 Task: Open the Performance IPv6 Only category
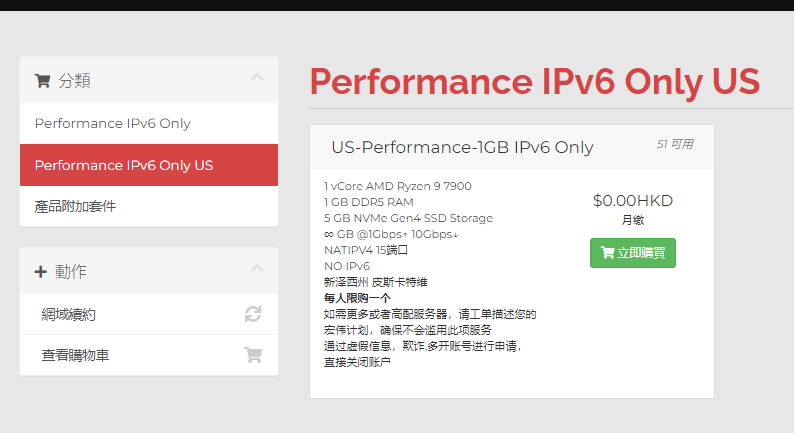(x=112, y=124)
